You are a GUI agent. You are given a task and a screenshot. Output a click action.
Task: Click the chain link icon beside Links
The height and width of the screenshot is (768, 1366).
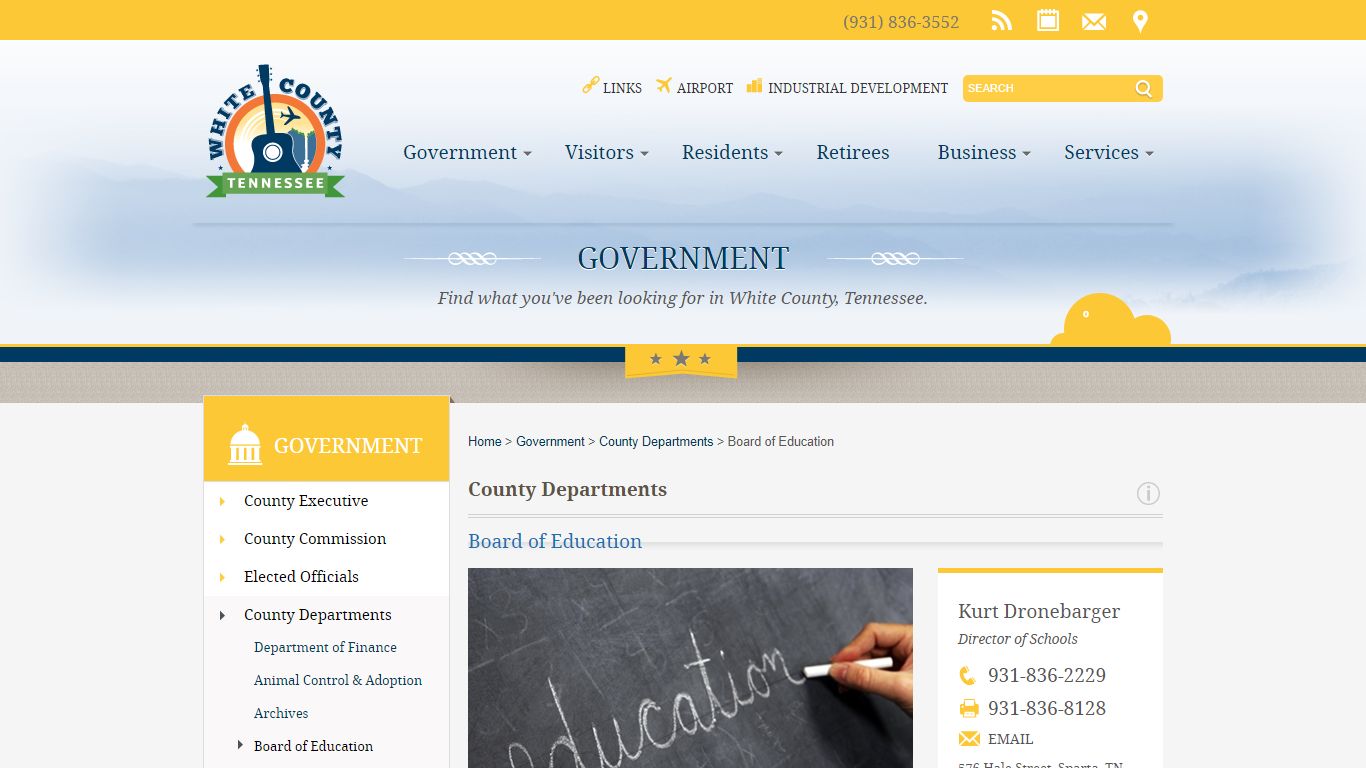[x=590, y=86]
